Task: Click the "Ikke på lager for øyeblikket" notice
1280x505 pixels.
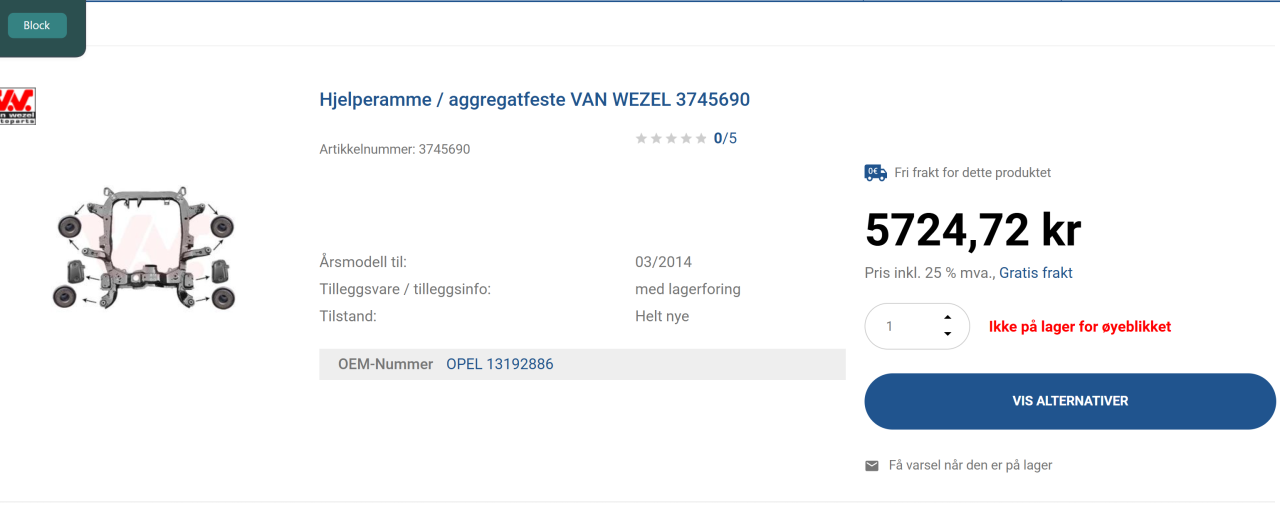Action: (x=1079, y=327)
